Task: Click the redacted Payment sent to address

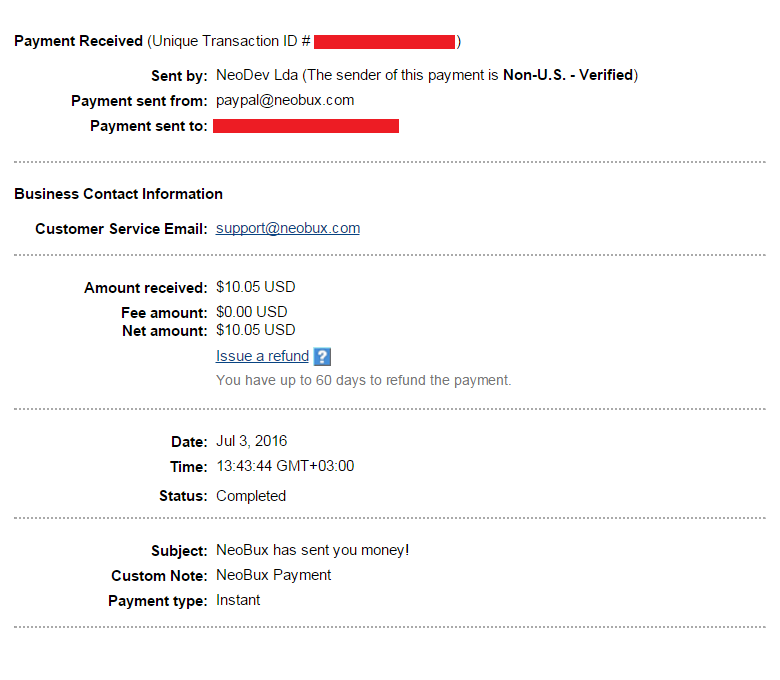Action: pyautogui.click(x=306, y=126)
